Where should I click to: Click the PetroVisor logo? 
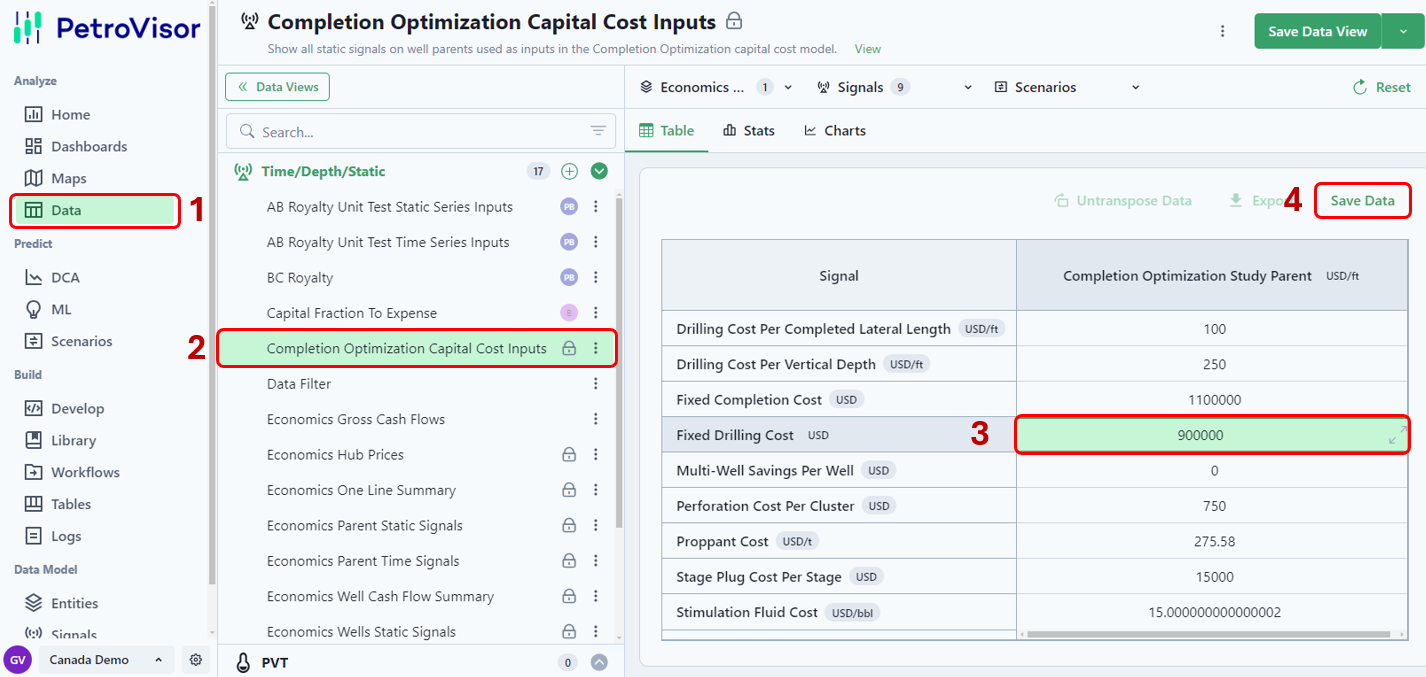[x=107, y=28]
